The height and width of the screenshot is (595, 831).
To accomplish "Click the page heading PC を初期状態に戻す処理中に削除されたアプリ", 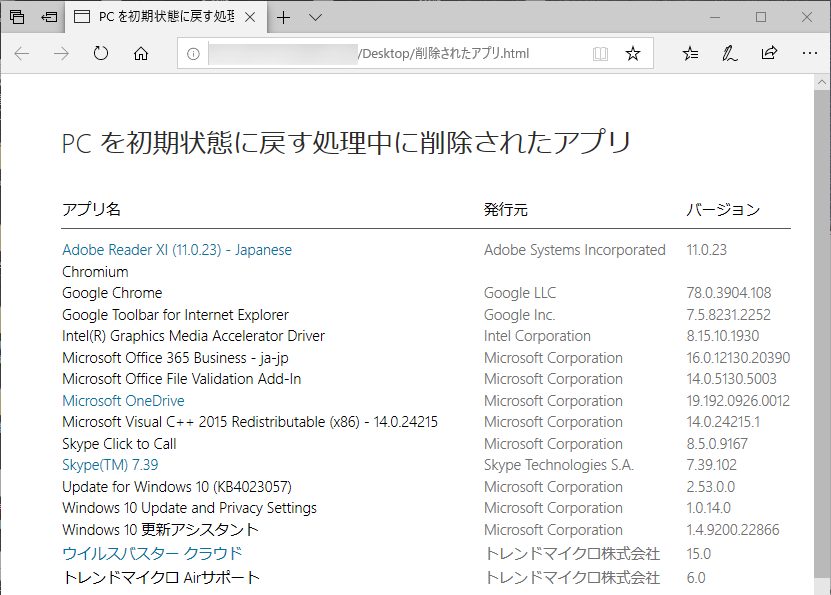I will [346, 143].
